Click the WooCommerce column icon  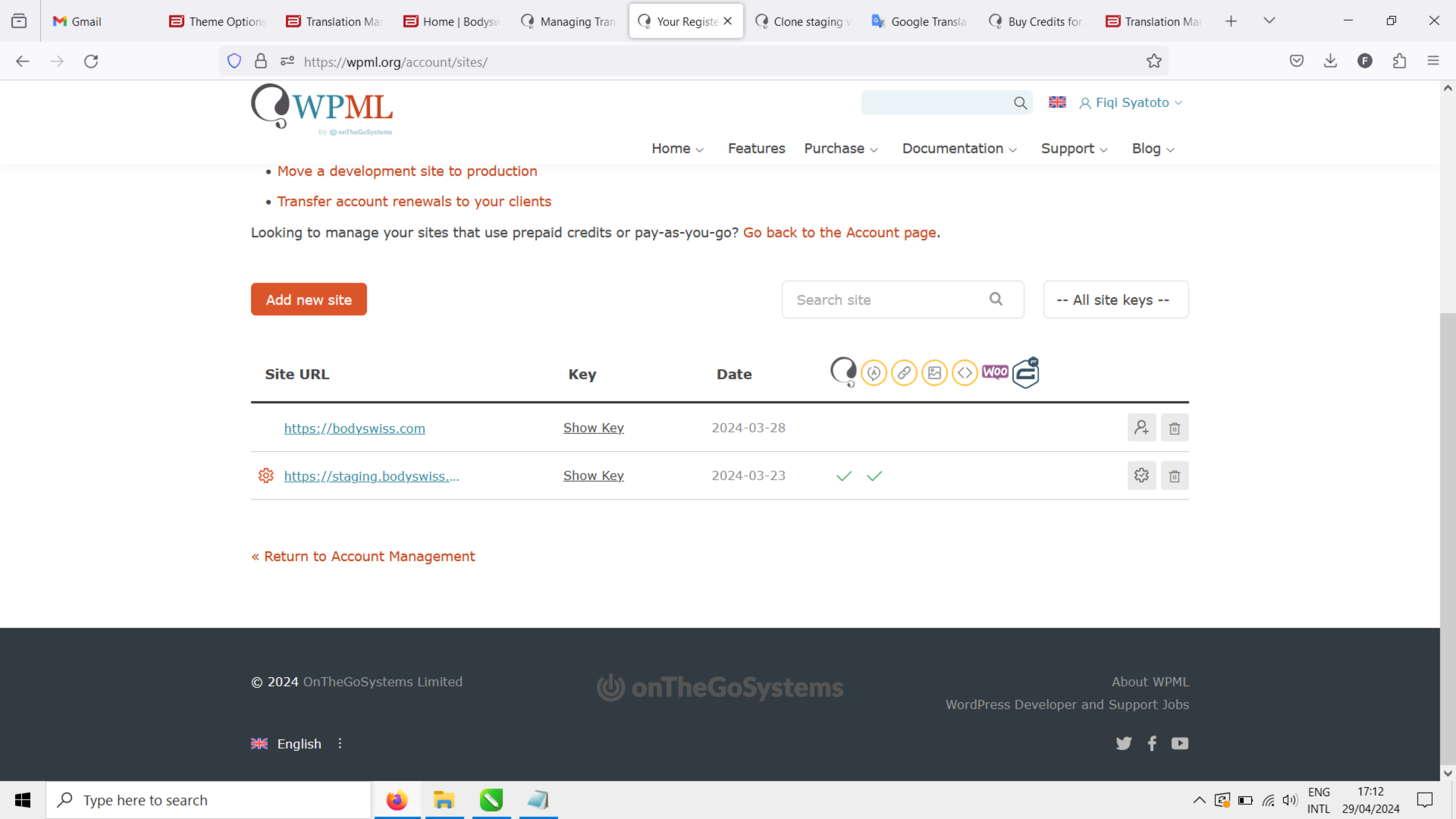tap(995, 372)
